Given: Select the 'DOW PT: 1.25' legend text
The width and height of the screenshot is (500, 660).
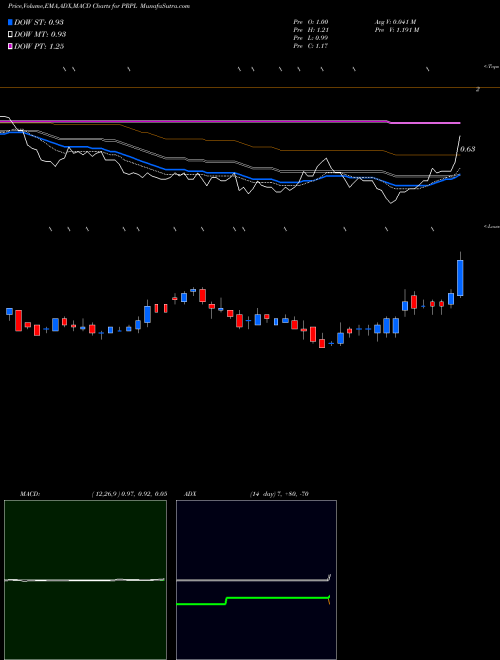Looking at the screenshot, I should tap(39, 46).
